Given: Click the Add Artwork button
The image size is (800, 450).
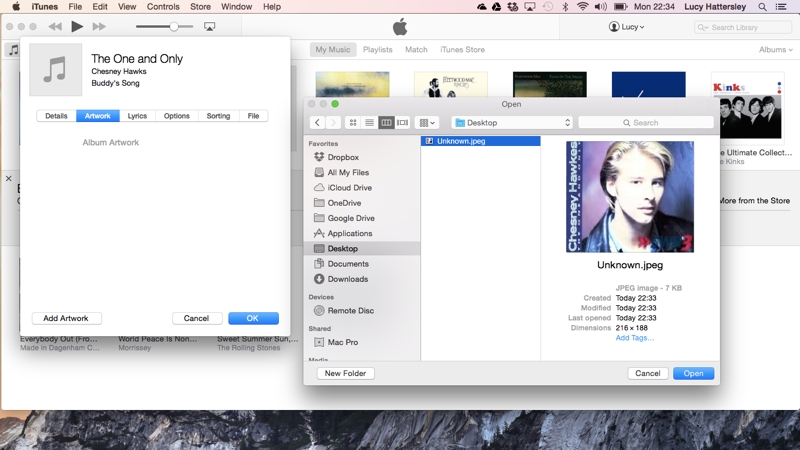Looking at the screenshot, I should pyautogui.click(x=66, y=318).
